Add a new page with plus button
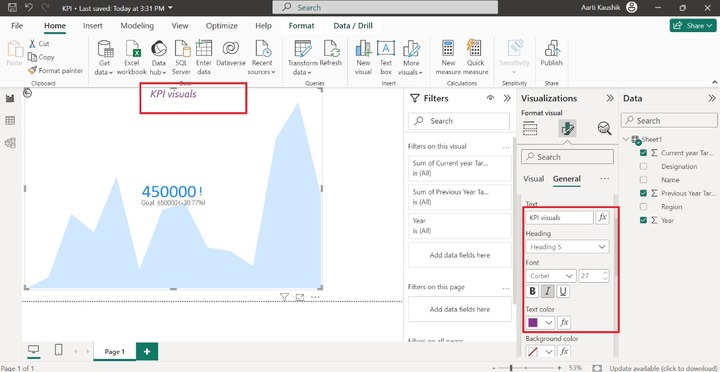Screen dimensions: 720x372 [x=147, y=351]
